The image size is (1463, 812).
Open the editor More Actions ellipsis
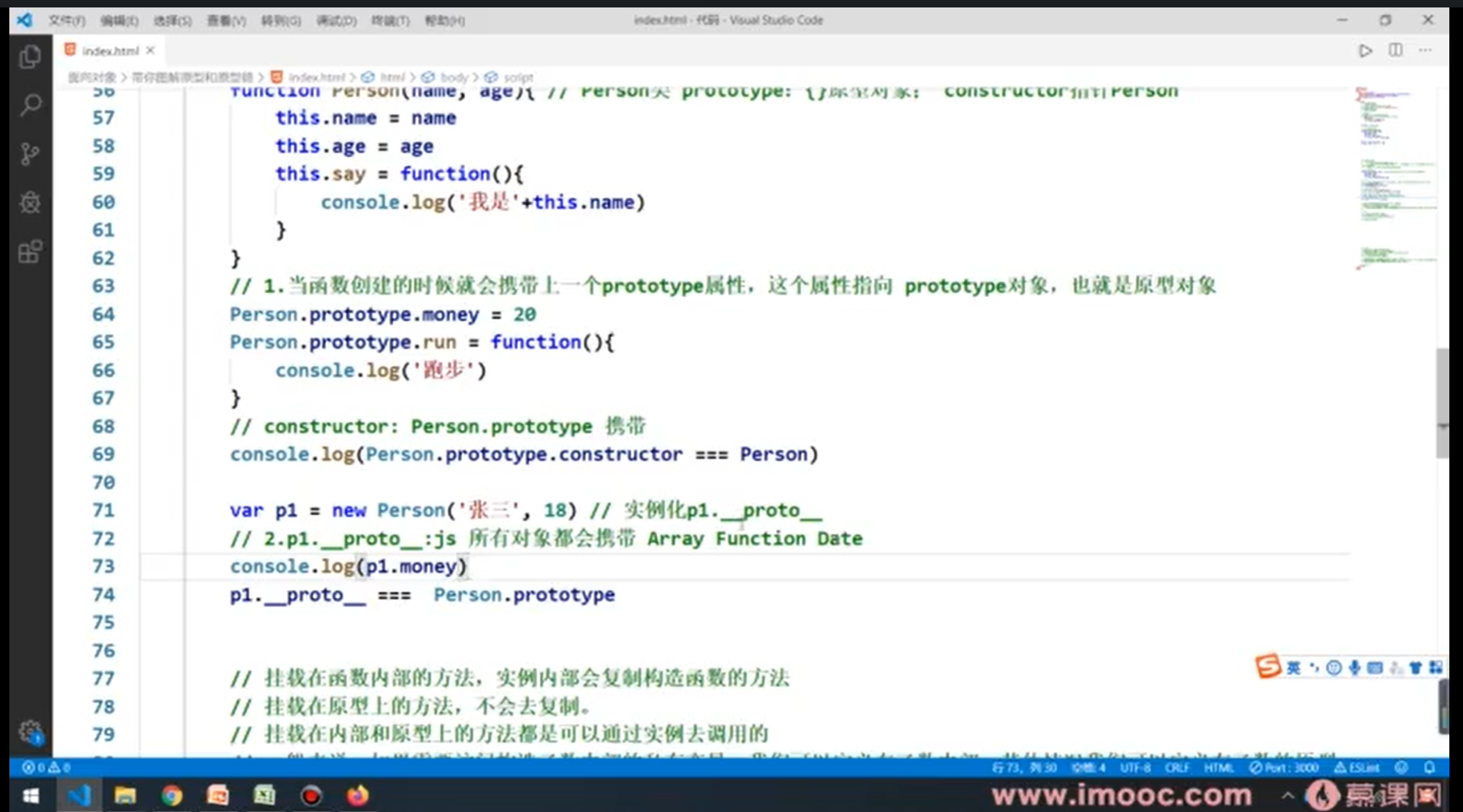[x=1425, y=51]
